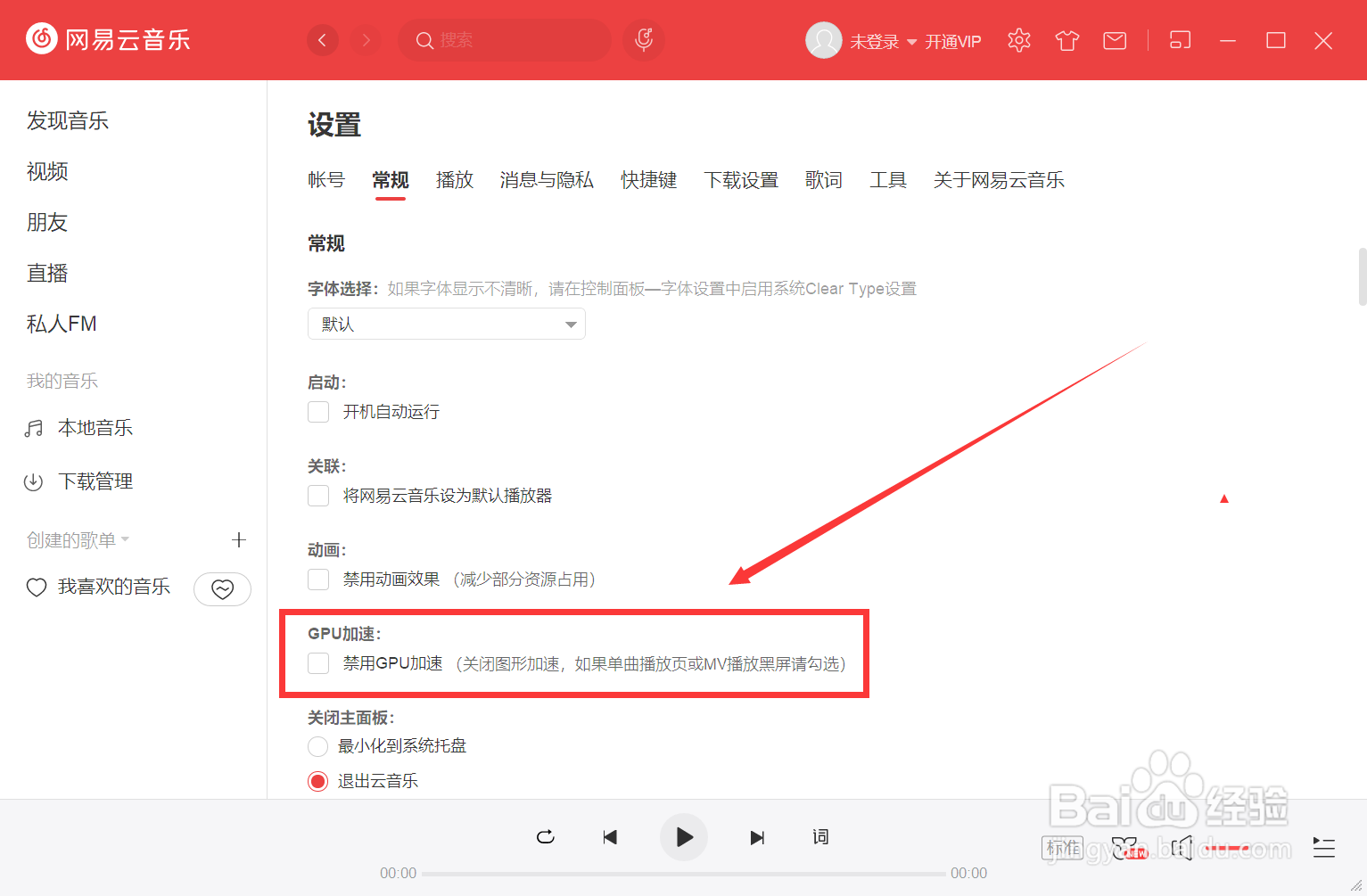Mute with the speaker icon
This screenshot has height=896, width=1367.
click(1182, 848)
